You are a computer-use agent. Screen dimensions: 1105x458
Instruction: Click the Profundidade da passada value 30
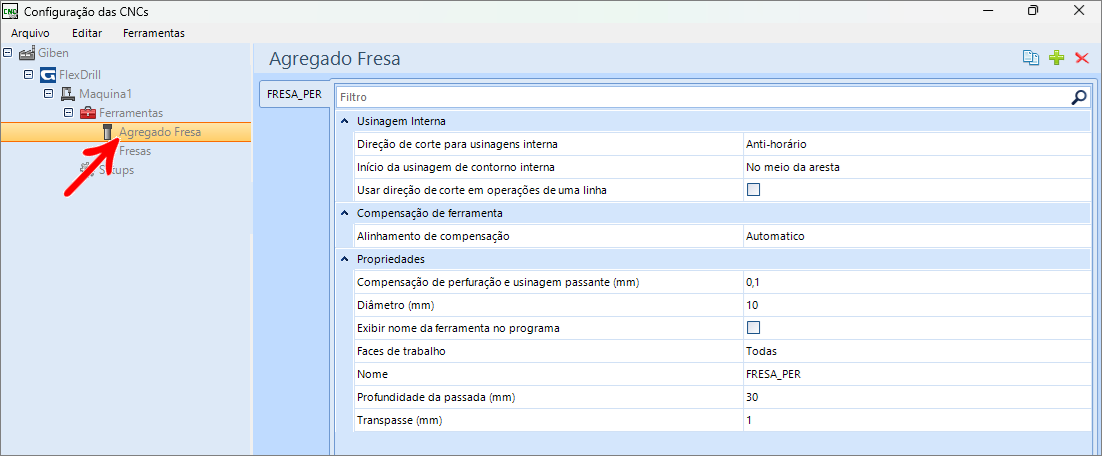click(917, 397)
